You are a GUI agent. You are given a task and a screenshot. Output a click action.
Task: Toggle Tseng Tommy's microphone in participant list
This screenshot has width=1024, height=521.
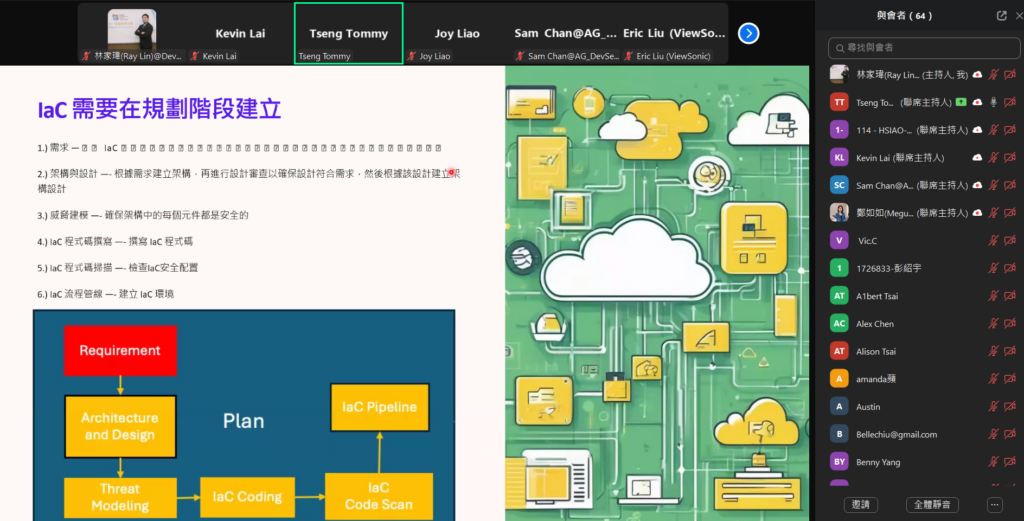tap(993, 102)
